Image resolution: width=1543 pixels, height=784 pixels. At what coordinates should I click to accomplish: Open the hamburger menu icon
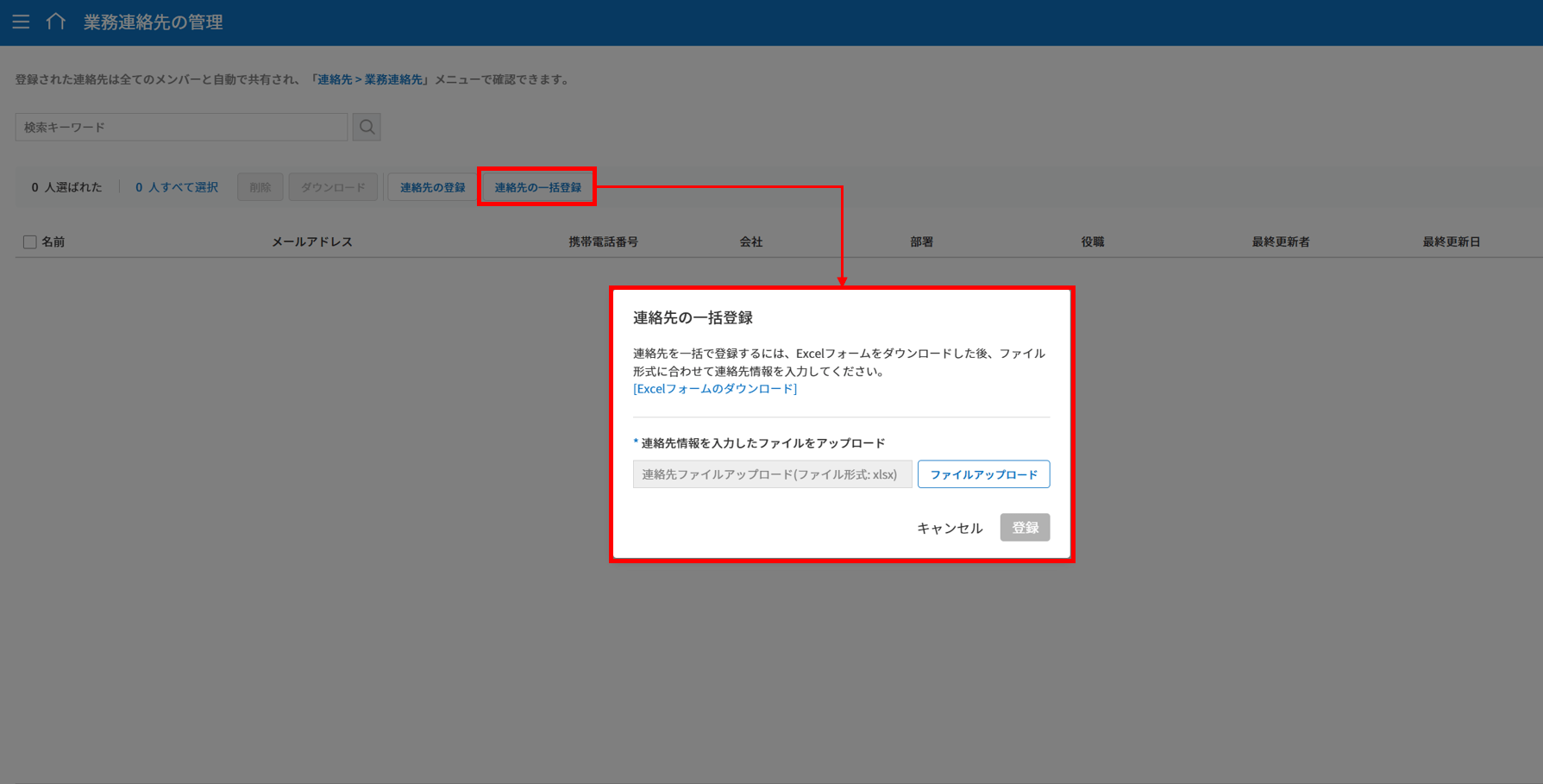coord(21,22)
